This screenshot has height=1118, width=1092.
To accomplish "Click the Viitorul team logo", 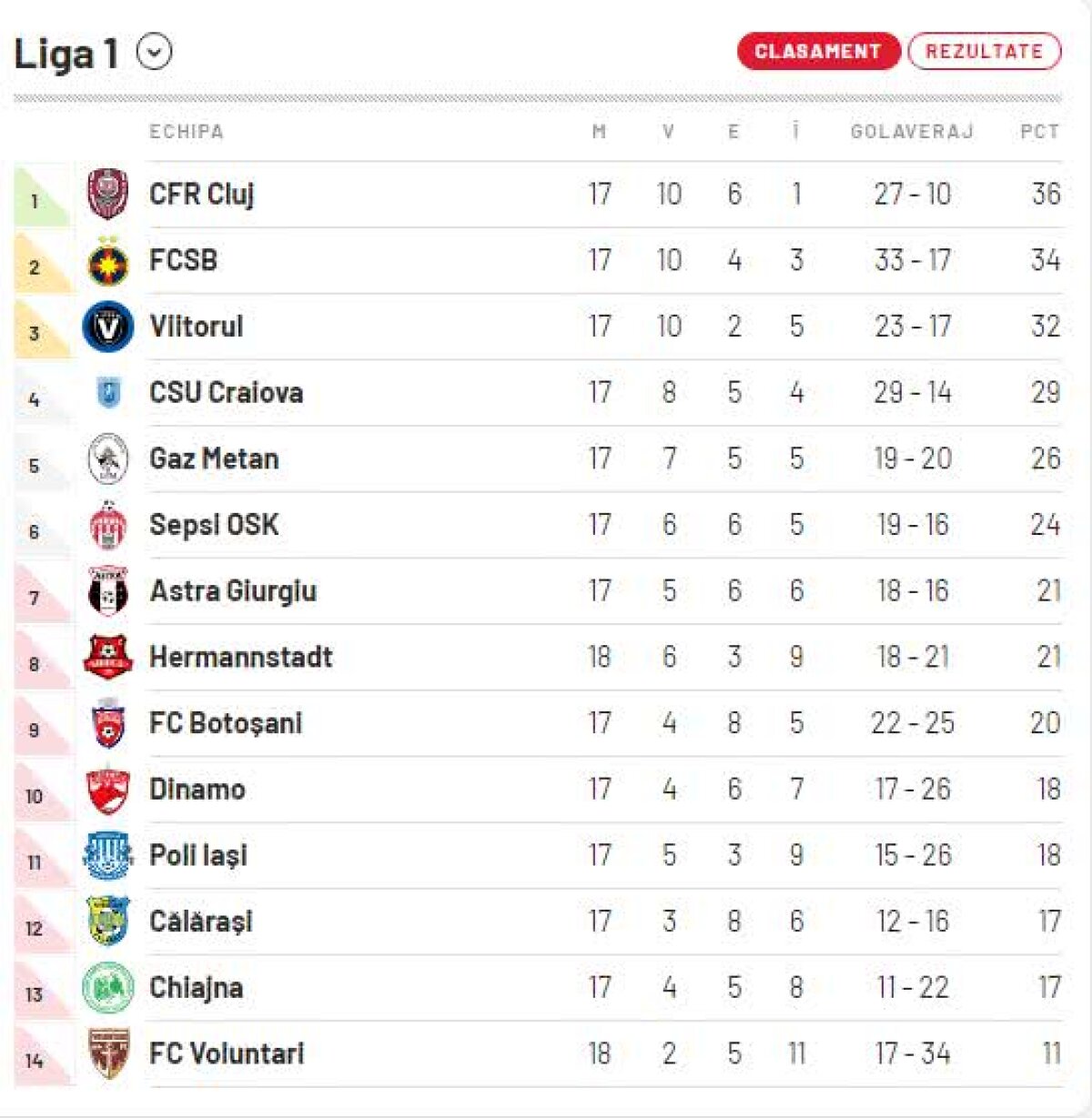I will pyautogui.click(x=107, y=327).
